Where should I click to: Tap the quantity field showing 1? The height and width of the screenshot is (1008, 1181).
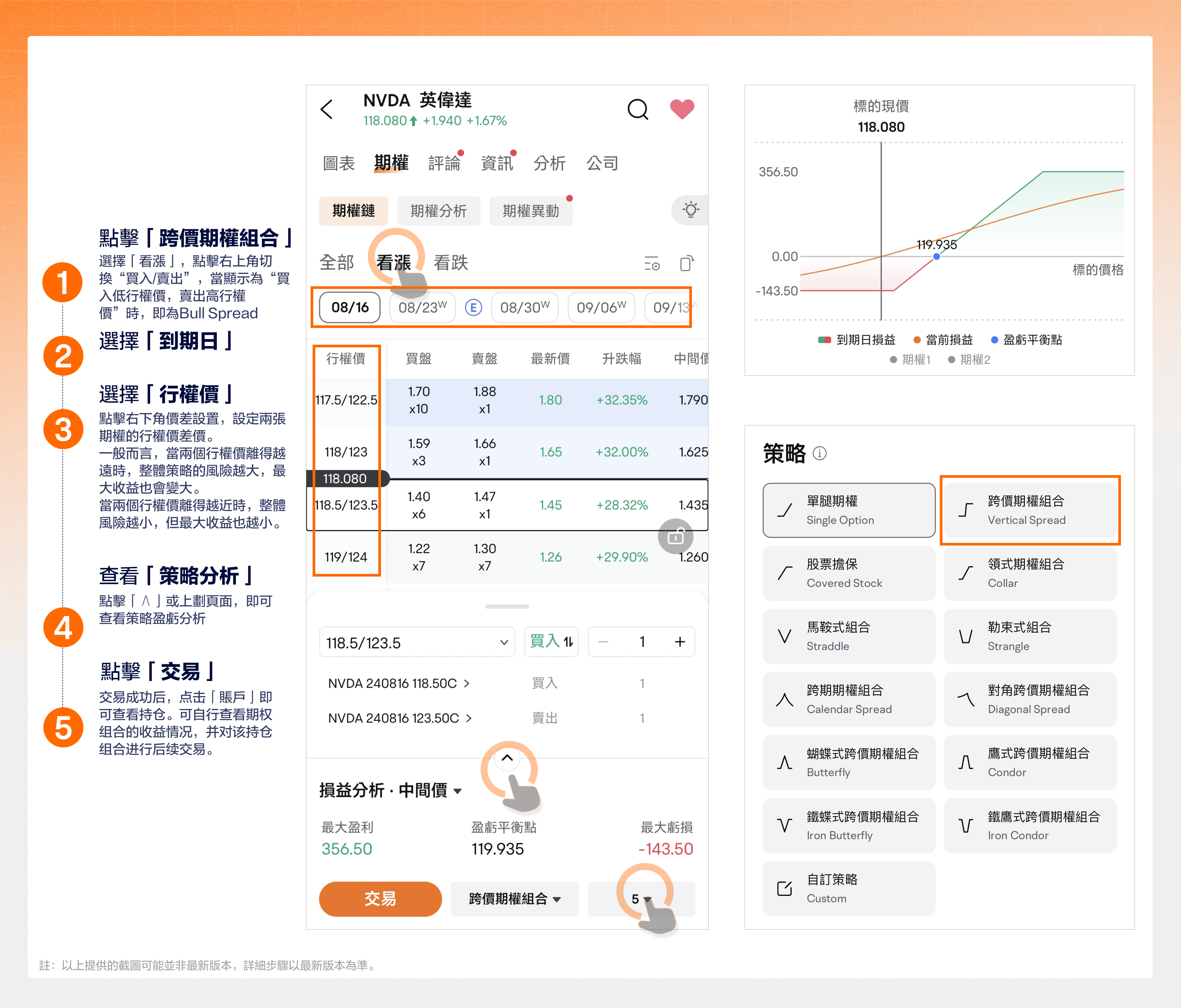[642, 642]
